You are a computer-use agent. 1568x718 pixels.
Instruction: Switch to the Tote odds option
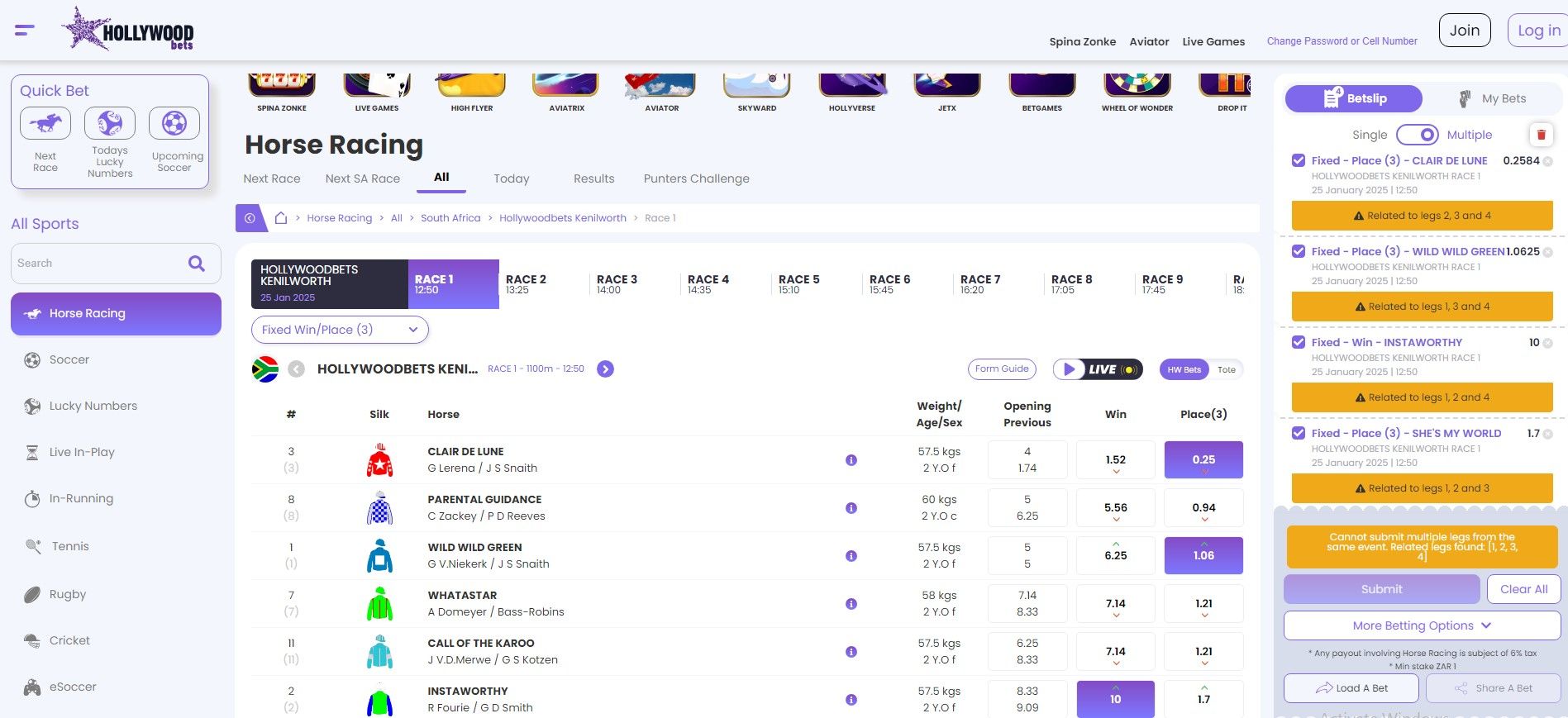point(1227,370)
